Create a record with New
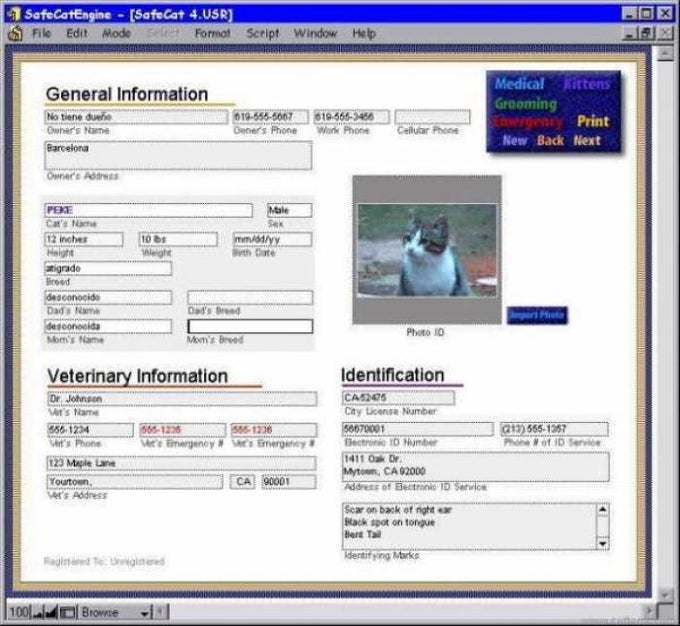The image size is (680, 626). pyautogui.click(x=514, y=141)
